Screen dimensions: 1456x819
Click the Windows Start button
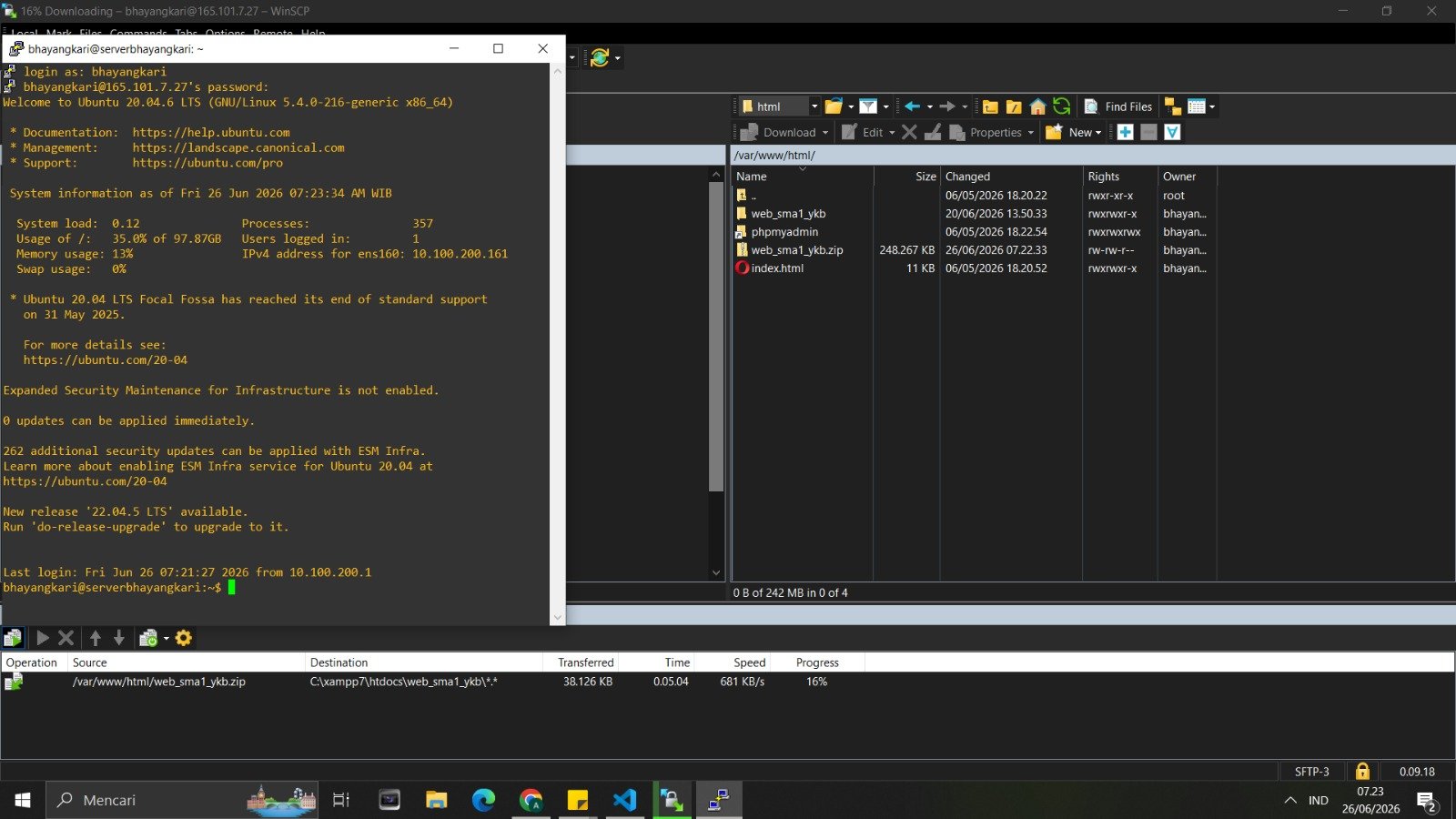click(23, 800)
